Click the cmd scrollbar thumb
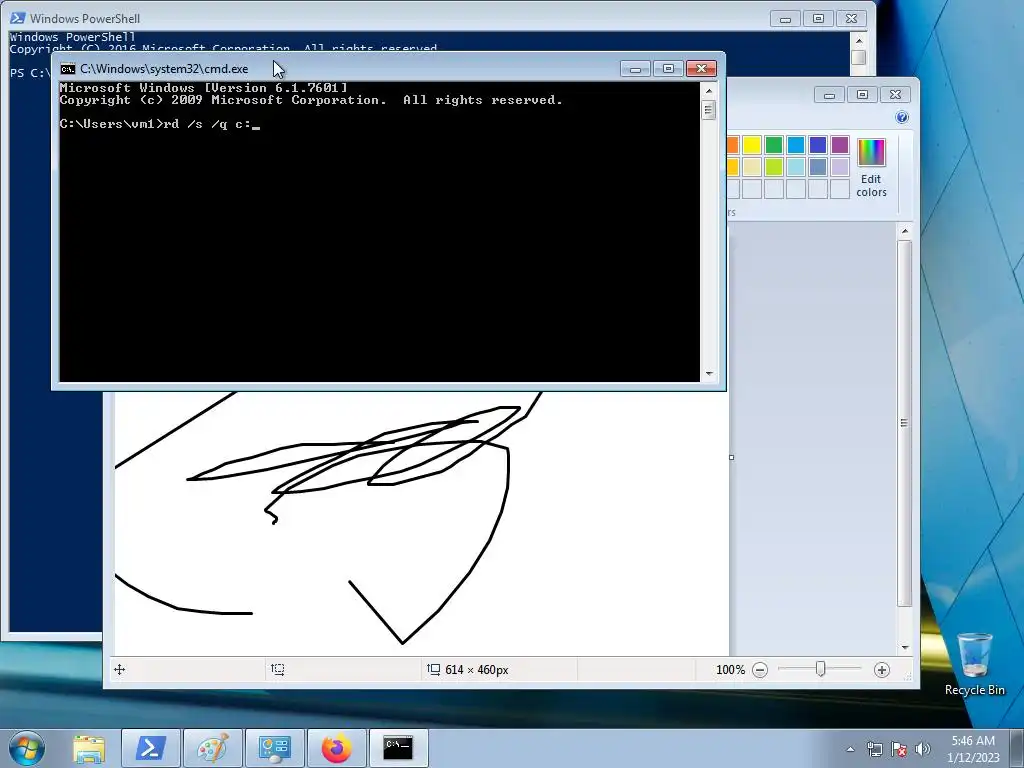 point(709,110)
